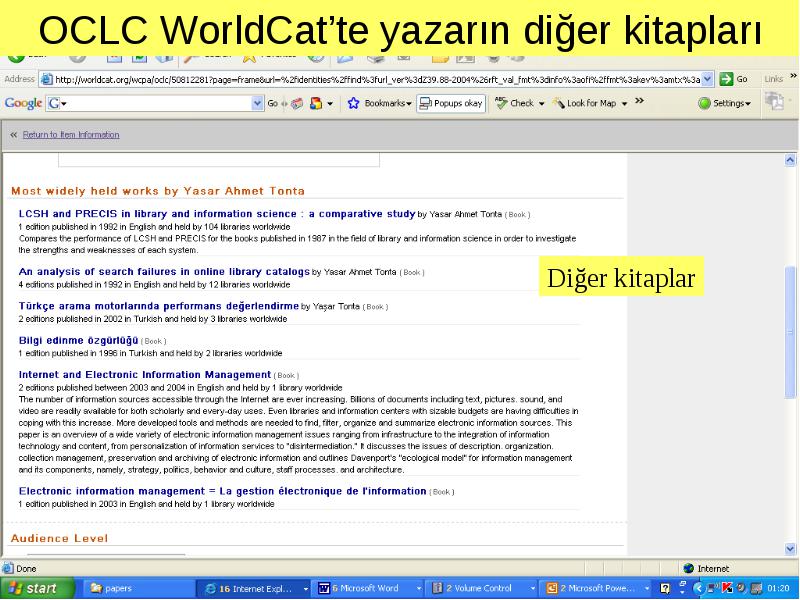Click in the Google search input field
The width and height of the screenshot is (800, 600).
pyautogui.click(x=159, y=103)
